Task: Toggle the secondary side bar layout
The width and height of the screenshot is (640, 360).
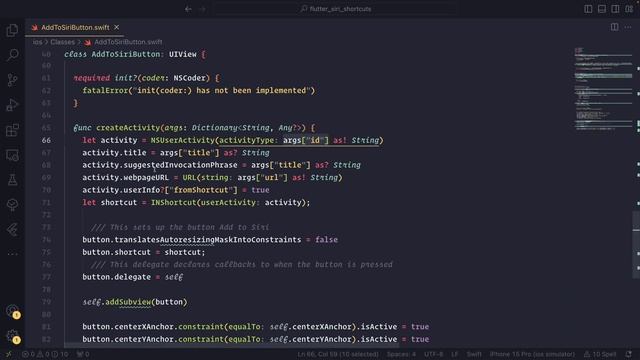Action: click(615, 9)
